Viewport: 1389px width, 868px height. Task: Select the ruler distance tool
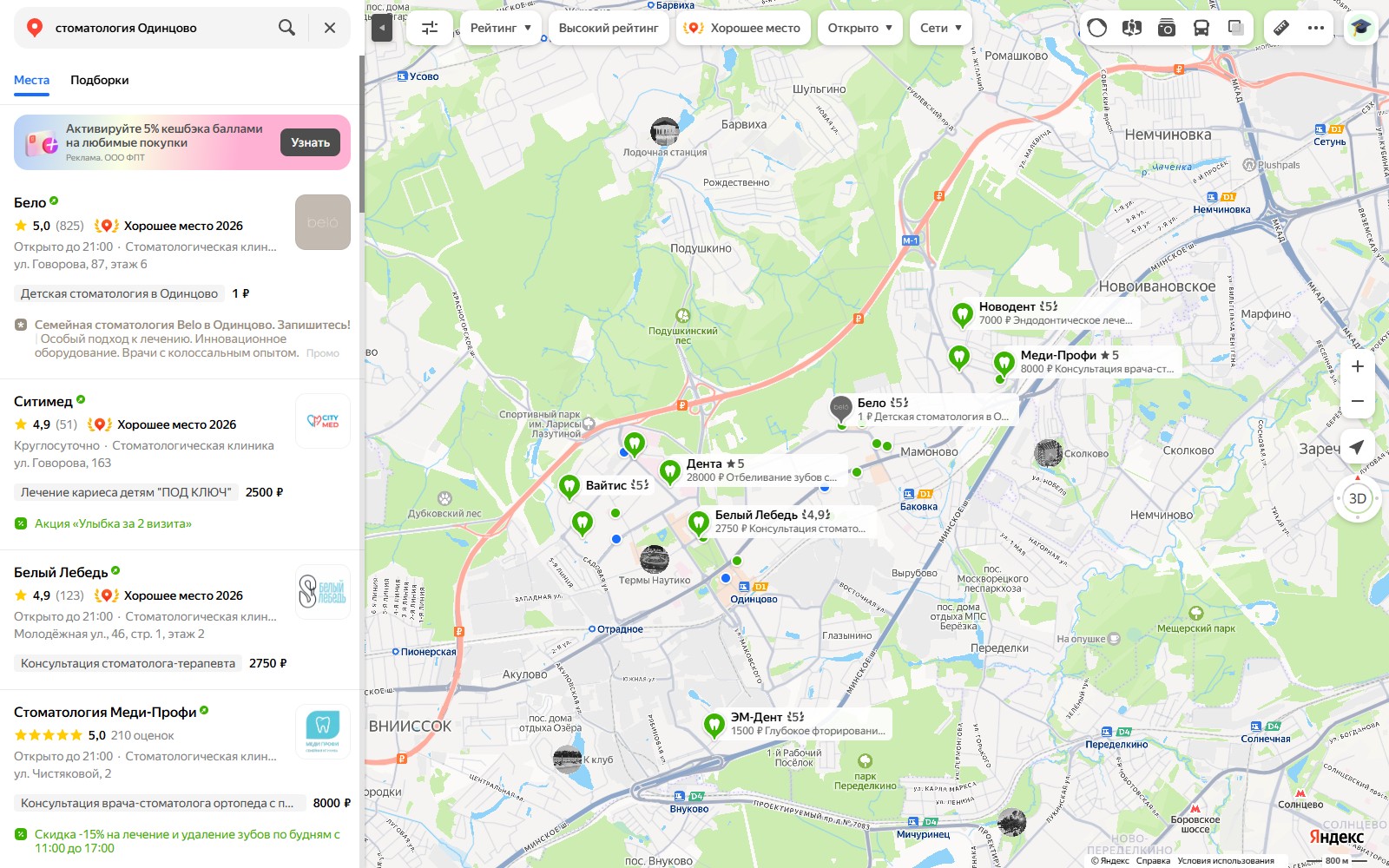pos(1281,28)
